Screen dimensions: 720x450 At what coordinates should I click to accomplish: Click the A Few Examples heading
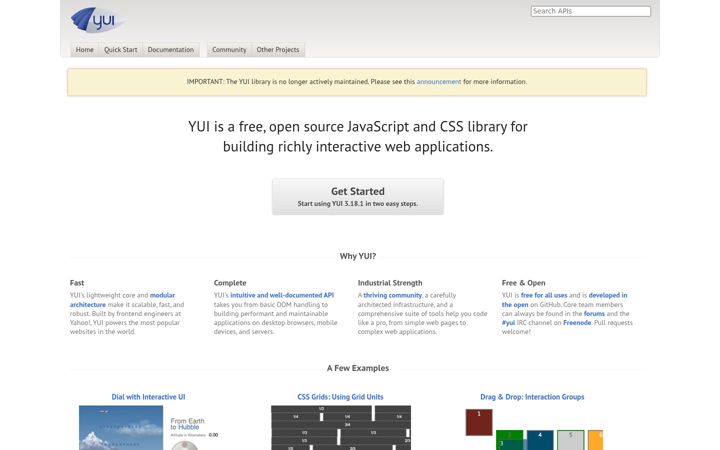[x=358, y=368]
